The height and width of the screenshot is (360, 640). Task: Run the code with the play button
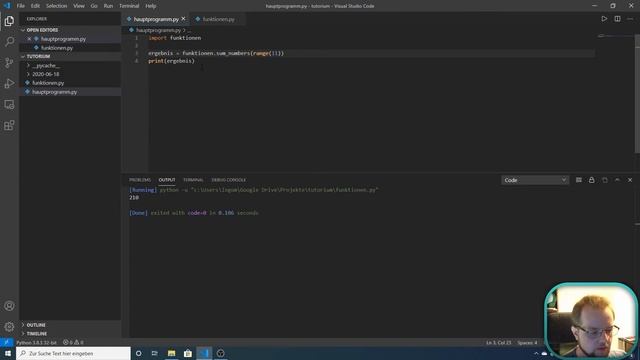[x=604, y=19]
